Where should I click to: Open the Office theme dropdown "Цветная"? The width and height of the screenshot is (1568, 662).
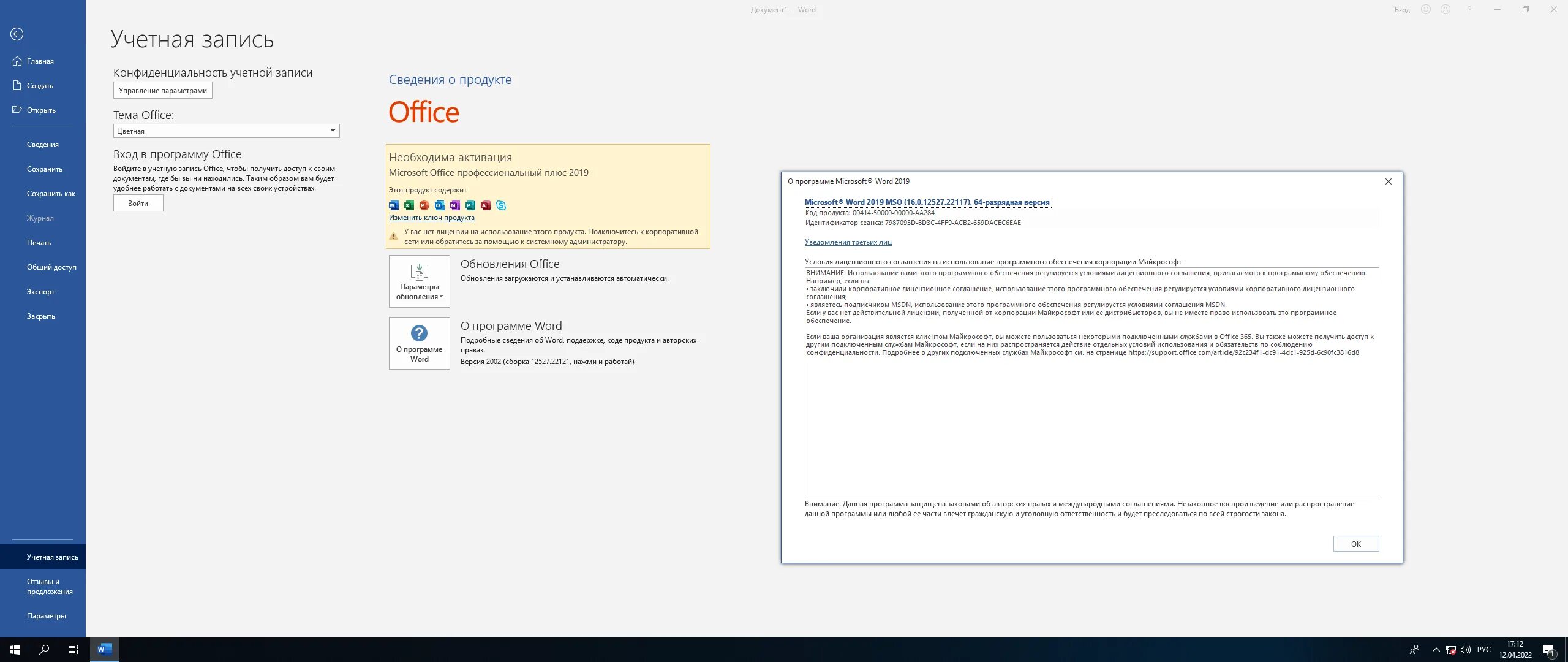point(226,131)
